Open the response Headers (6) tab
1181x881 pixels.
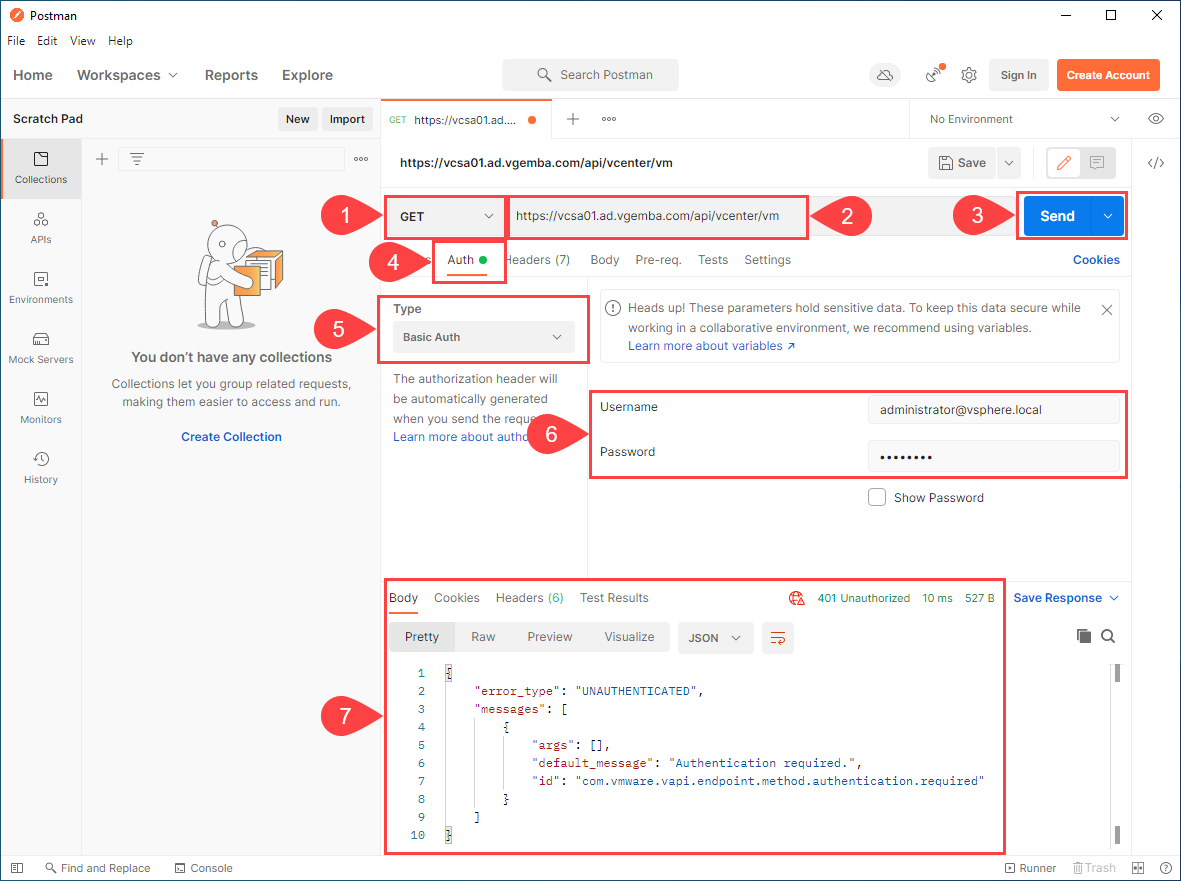coord(529,598)
